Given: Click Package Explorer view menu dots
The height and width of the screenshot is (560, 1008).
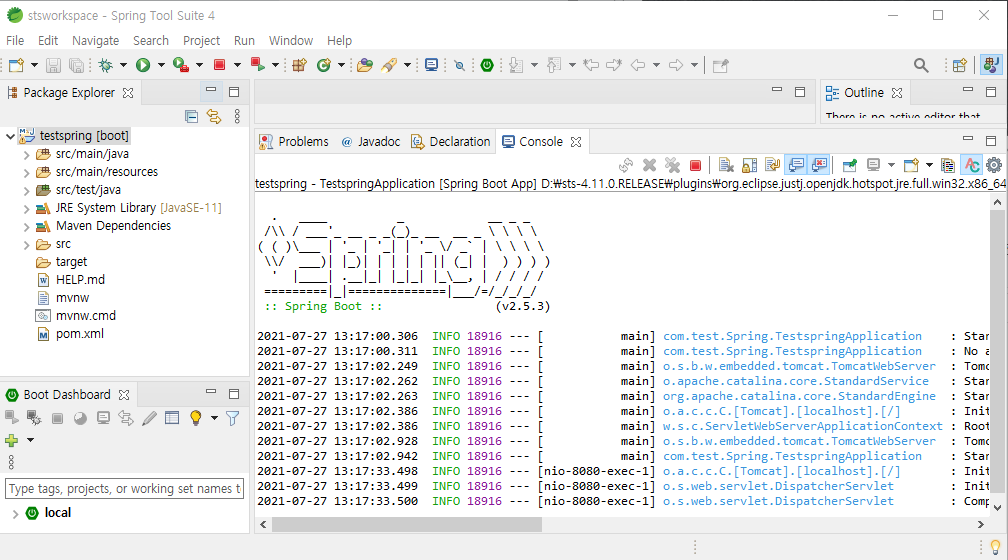Looking at the screenshot, I should coord(237,116).
